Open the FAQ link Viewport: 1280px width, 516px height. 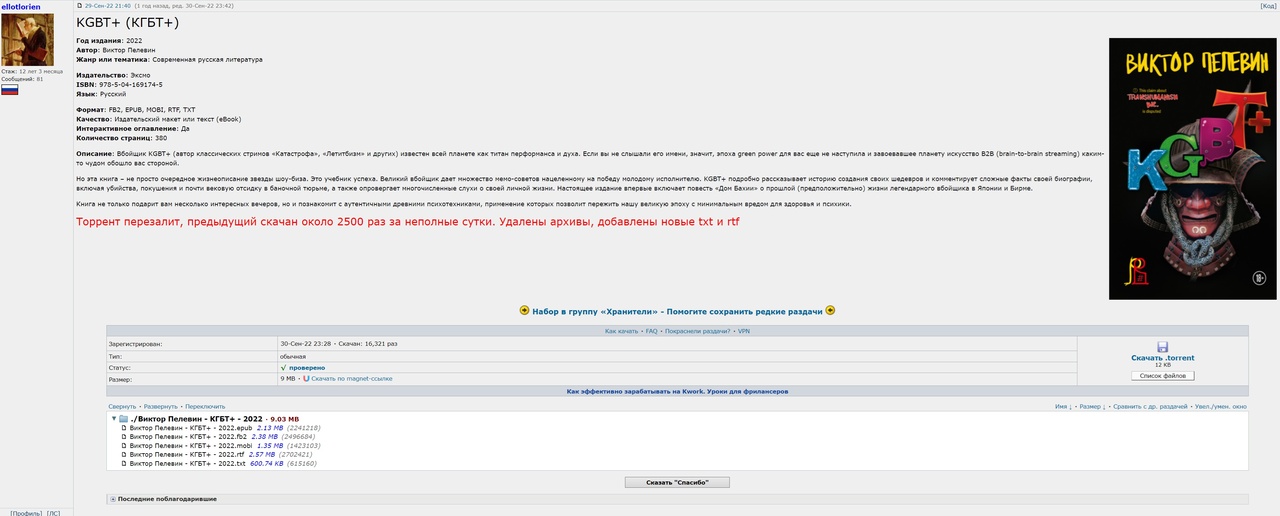click(651, 330)
